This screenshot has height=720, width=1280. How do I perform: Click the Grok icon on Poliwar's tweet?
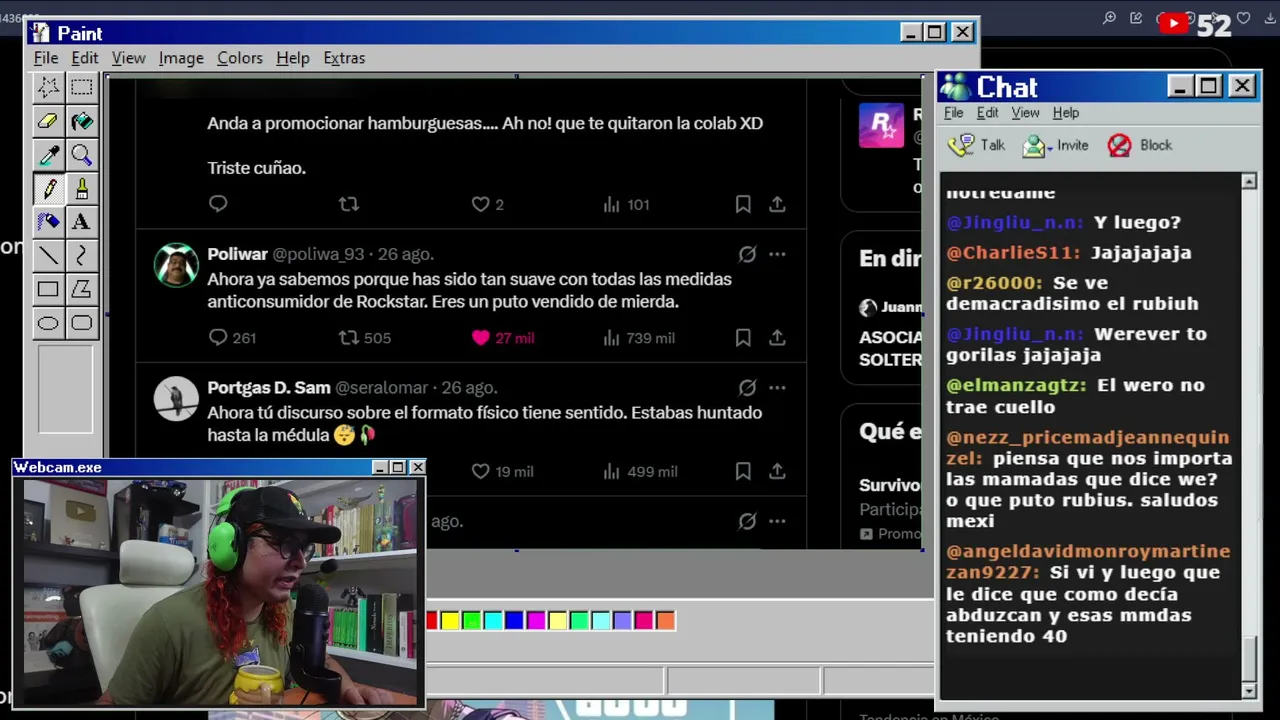[x=747, y=254]
